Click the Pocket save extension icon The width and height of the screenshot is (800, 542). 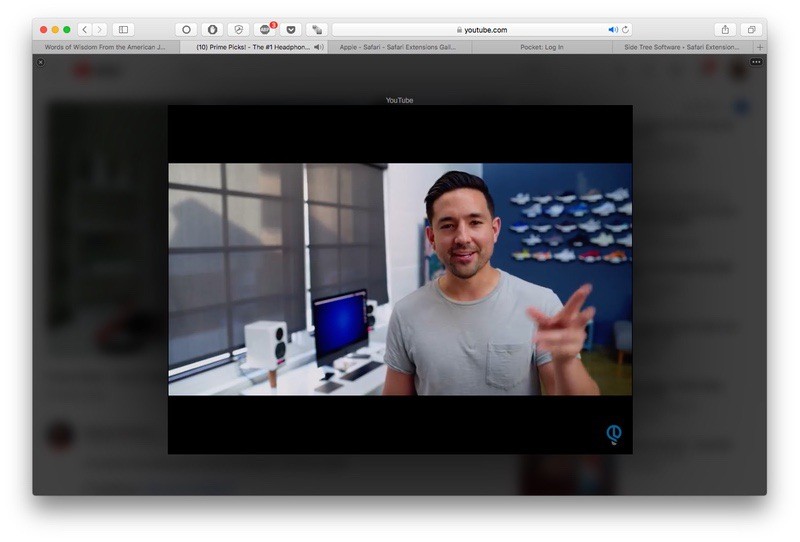coord(291,30)
